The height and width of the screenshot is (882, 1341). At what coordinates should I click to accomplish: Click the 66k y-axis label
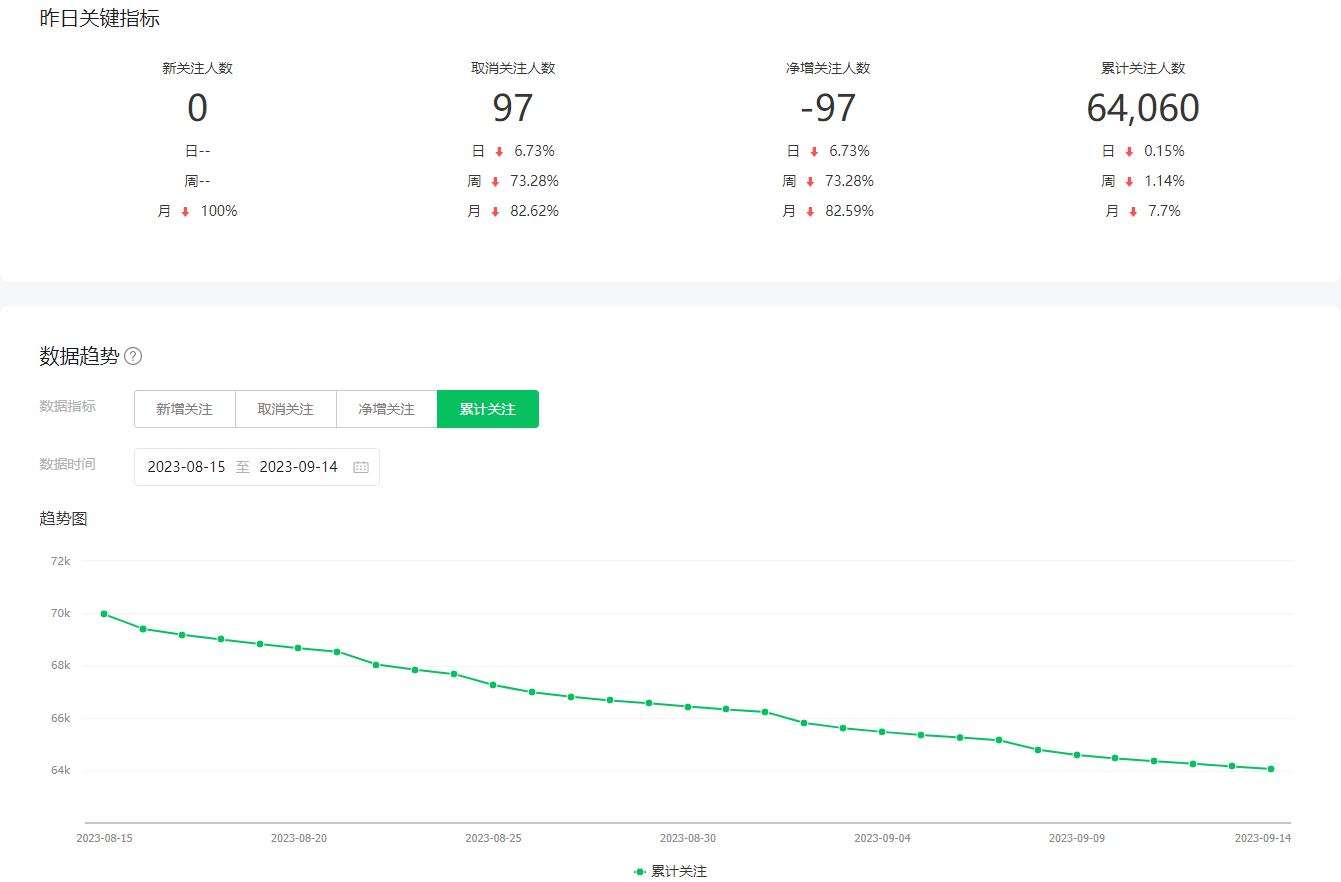(x=60, y=718)
